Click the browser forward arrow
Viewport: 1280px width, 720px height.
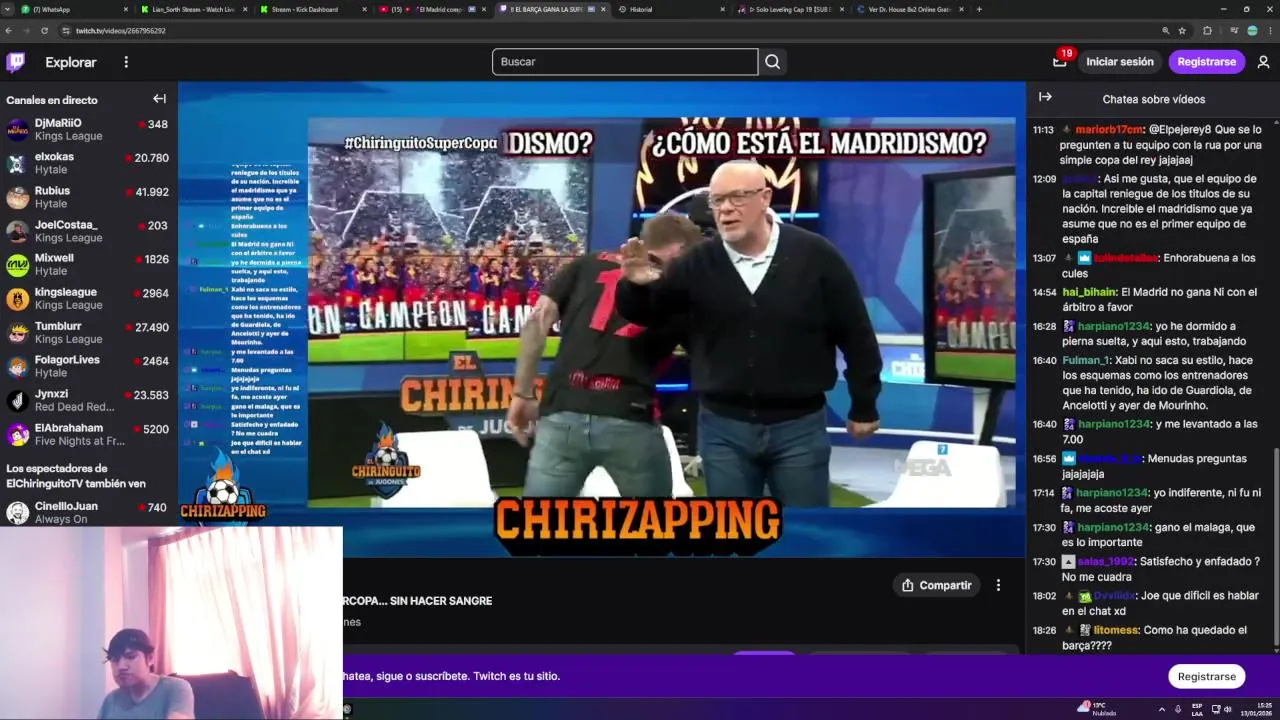(x=25, y=31)
